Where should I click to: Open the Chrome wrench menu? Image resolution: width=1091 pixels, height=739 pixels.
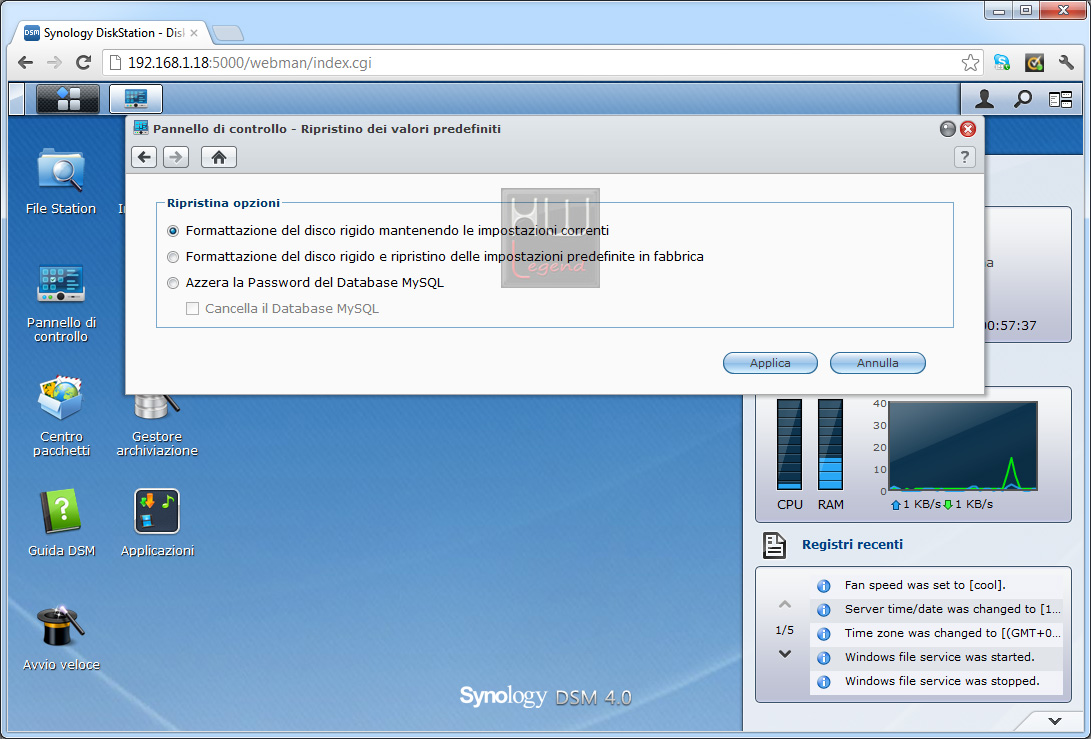pyautogui.click(x=1066, y=63)
